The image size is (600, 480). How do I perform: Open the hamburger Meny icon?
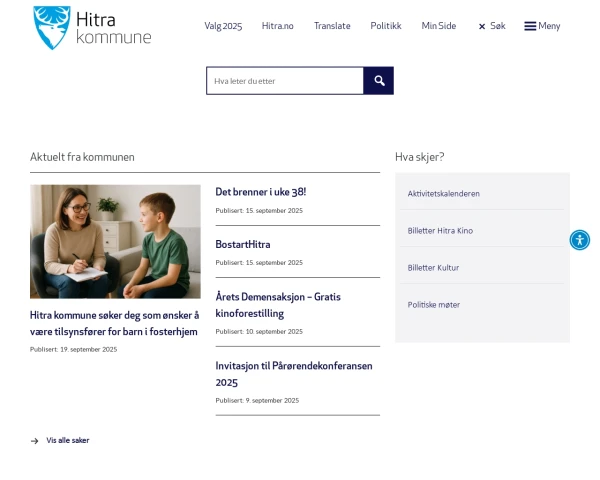click(x=530, y=26)
